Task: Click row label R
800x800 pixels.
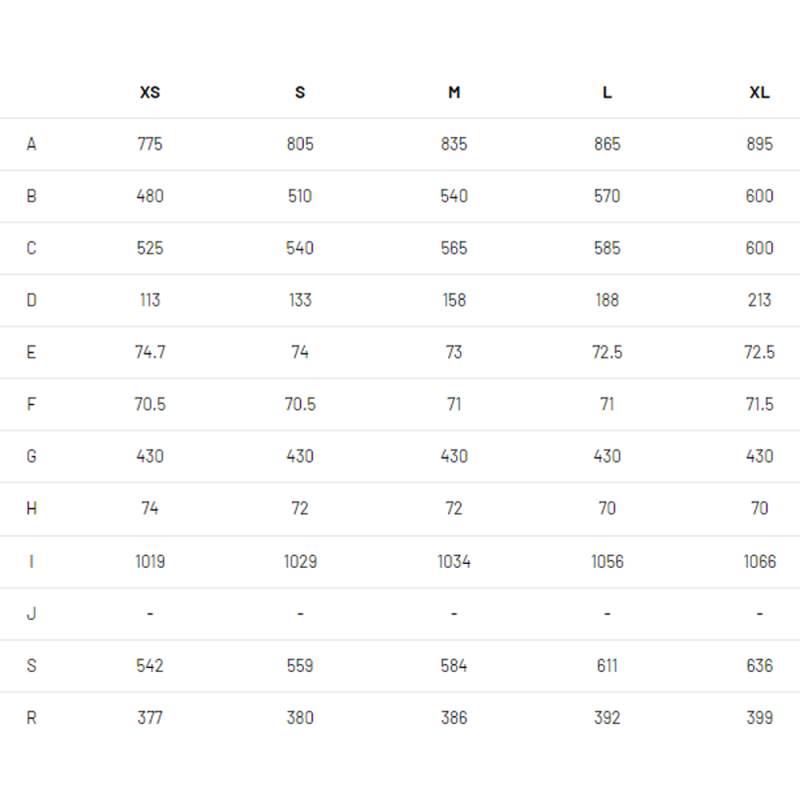Action: 32,718
